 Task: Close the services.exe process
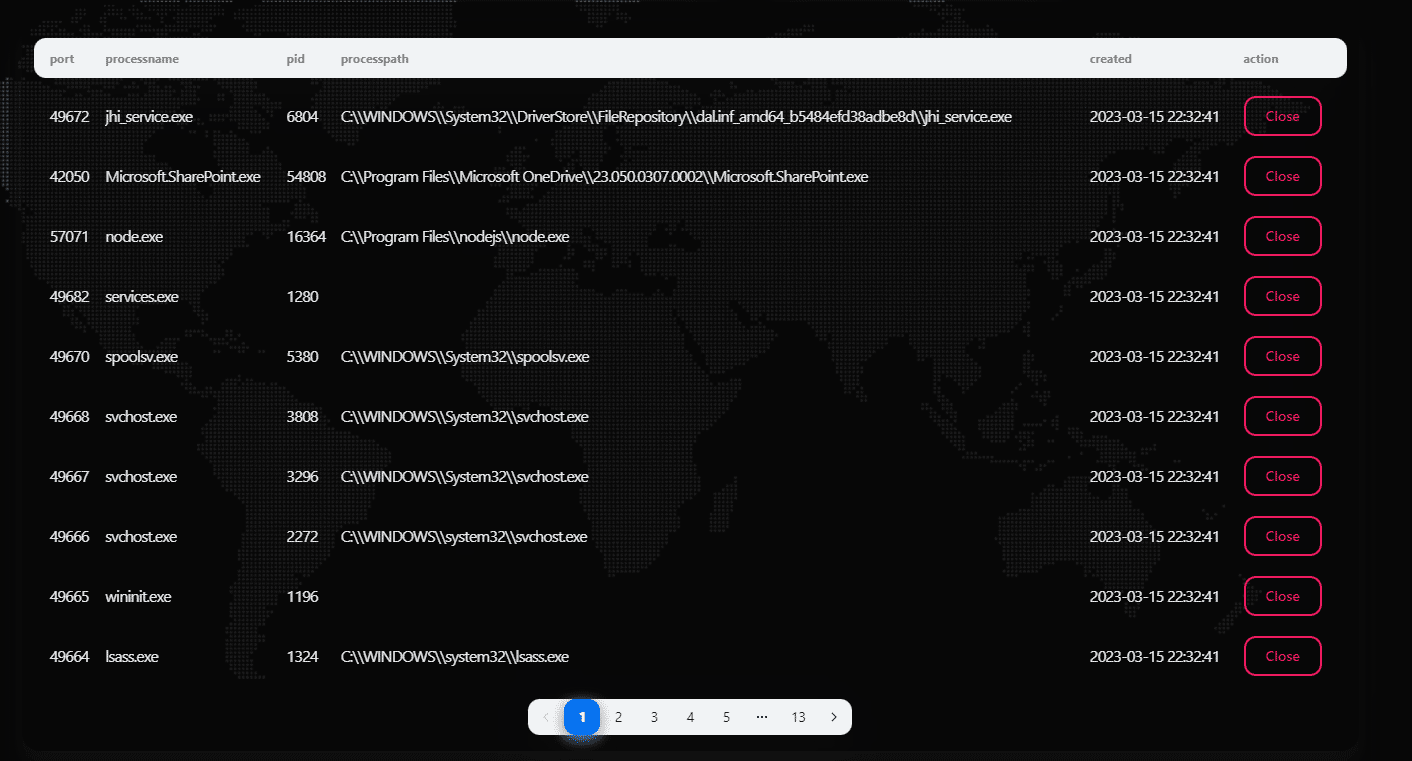click(1282, 296)
